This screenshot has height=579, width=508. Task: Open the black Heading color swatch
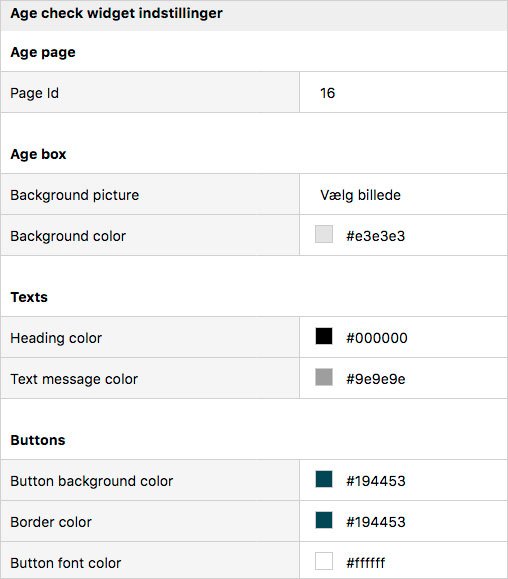324,336
